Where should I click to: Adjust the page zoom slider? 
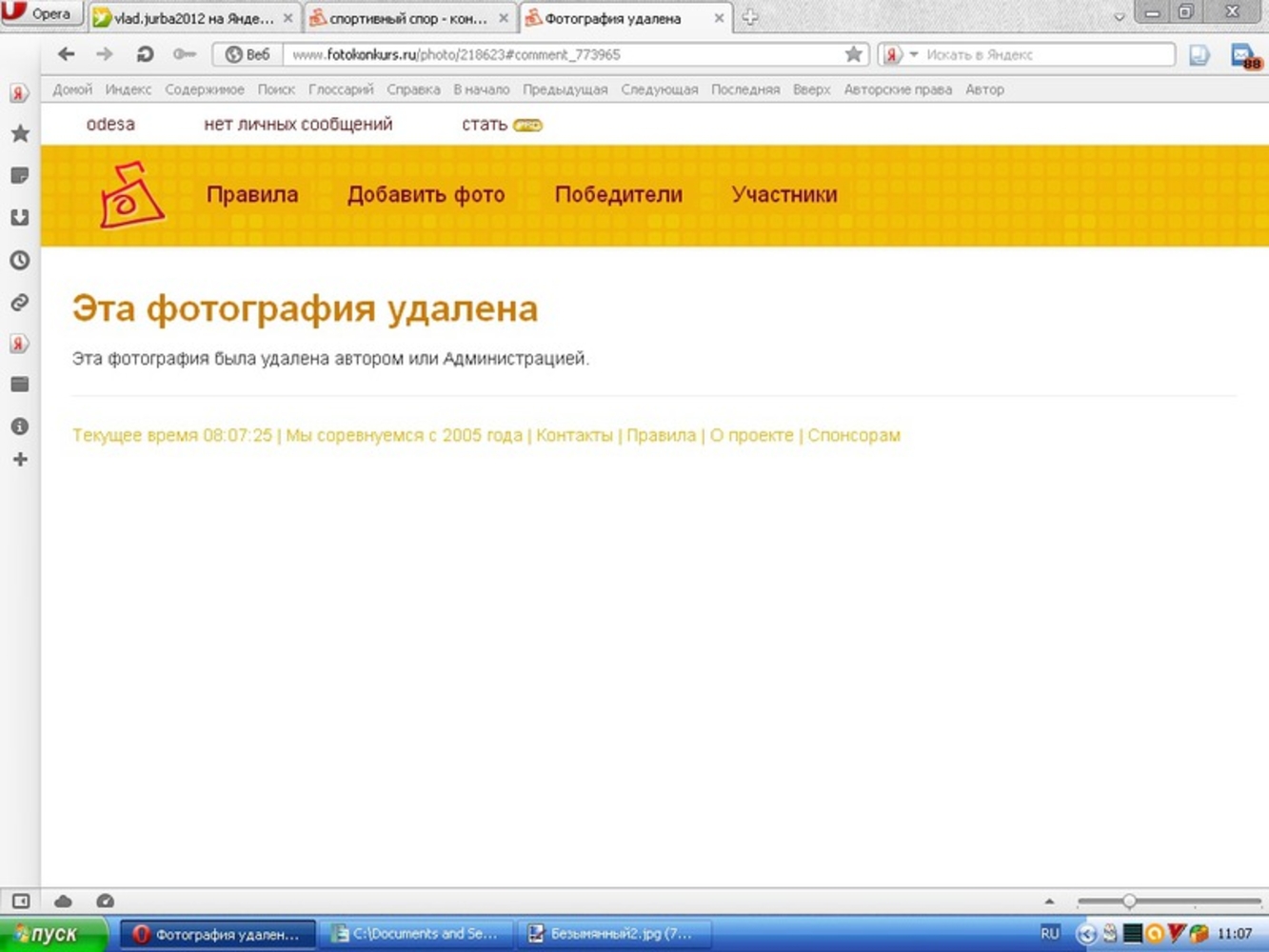click(x=1129, y=901)
